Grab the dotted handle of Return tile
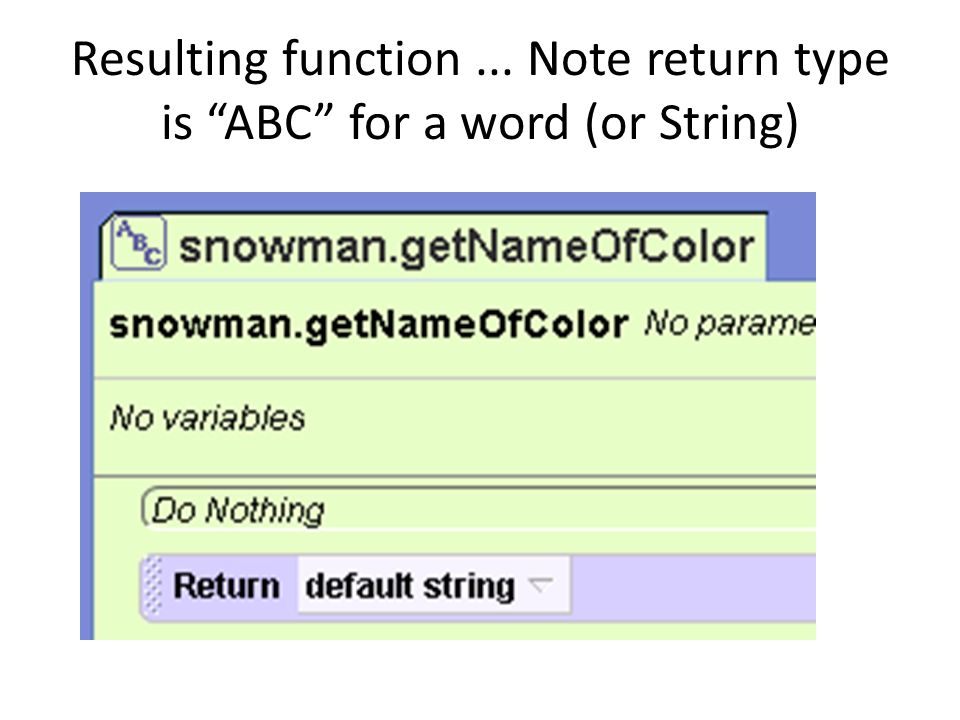This screenshot has width=960, height=720. tap(153, 588)
